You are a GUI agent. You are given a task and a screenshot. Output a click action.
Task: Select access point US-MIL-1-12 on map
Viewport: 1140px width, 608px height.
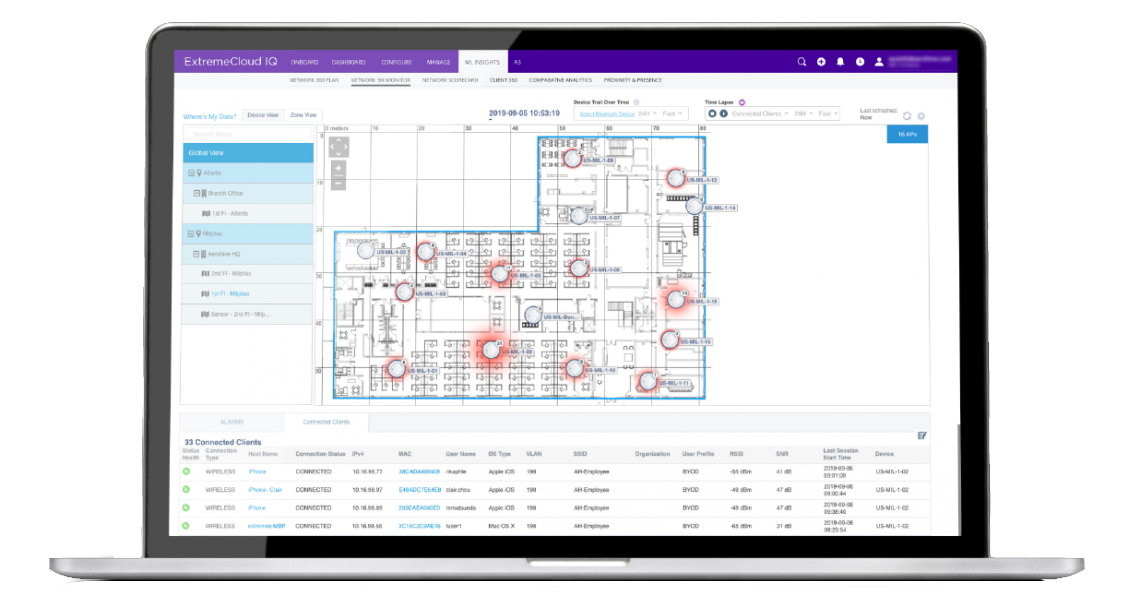676,177
